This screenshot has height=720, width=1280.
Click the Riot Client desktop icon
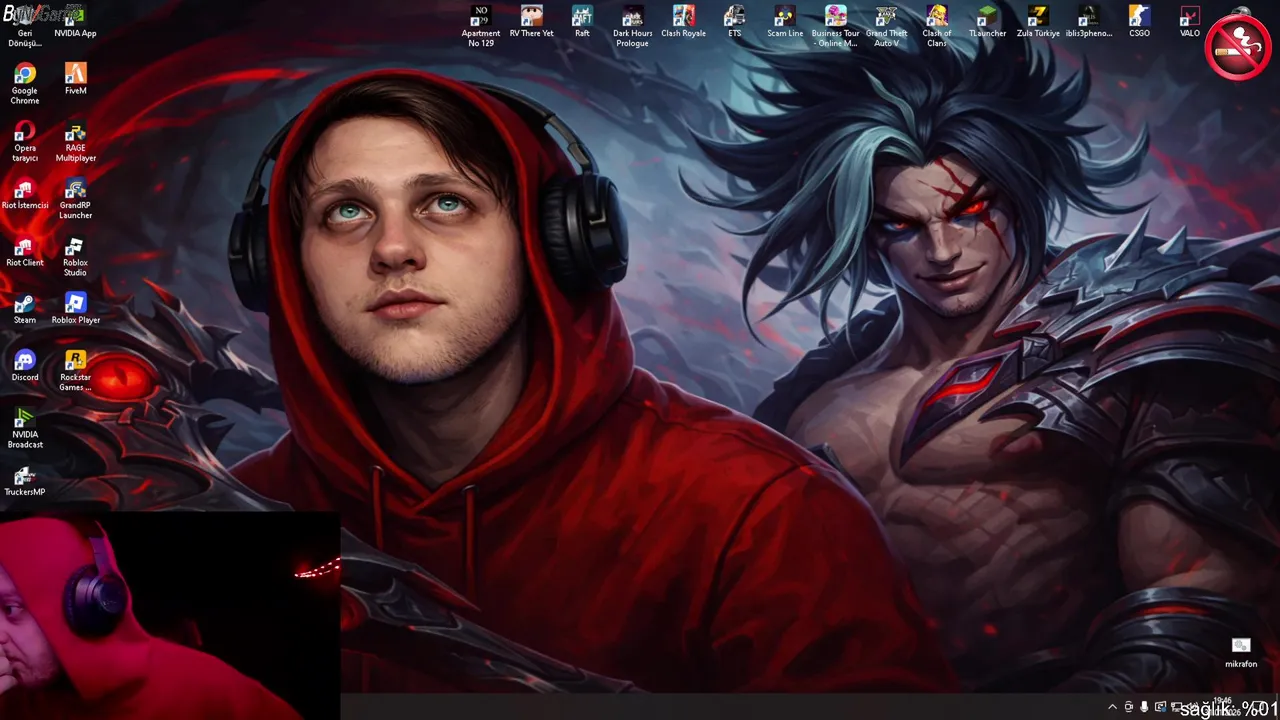(x=25, y=251)
